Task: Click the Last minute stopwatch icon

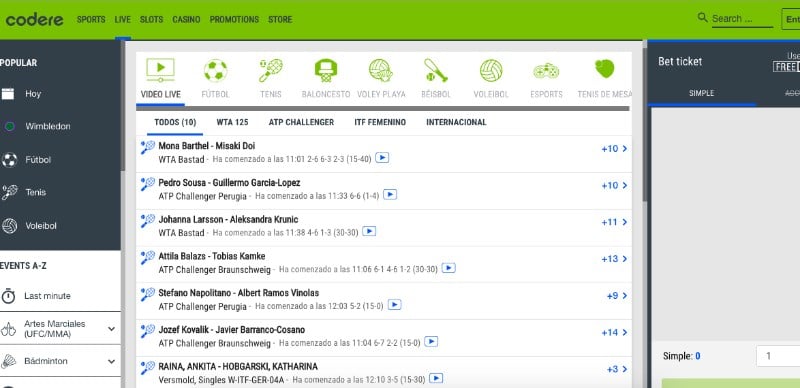Action: (8, 296)
